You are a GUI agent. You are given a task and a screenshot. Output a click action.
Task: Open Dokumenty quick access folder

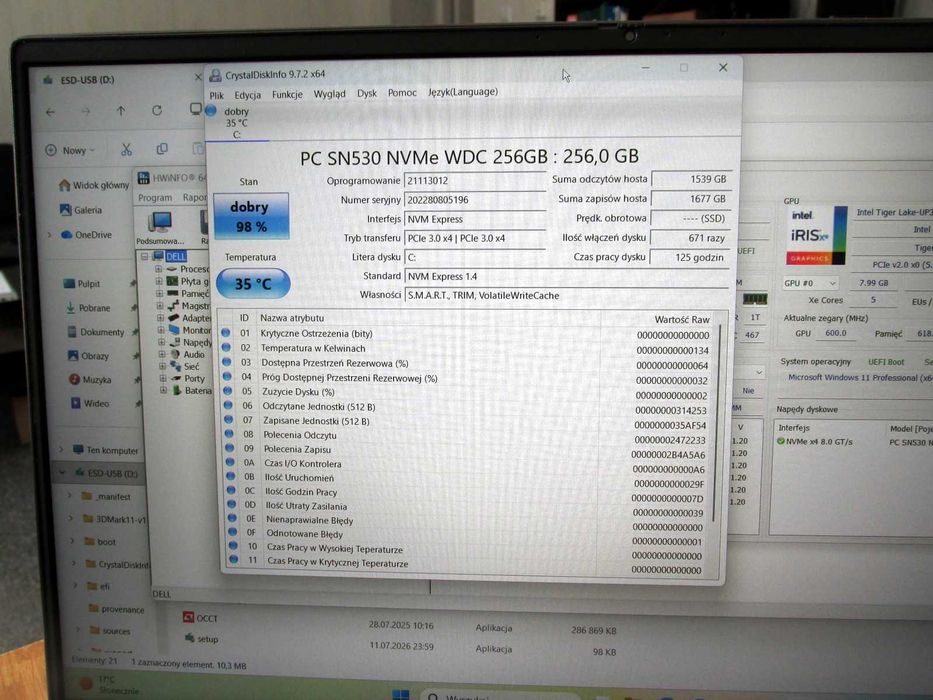point(96,332)
